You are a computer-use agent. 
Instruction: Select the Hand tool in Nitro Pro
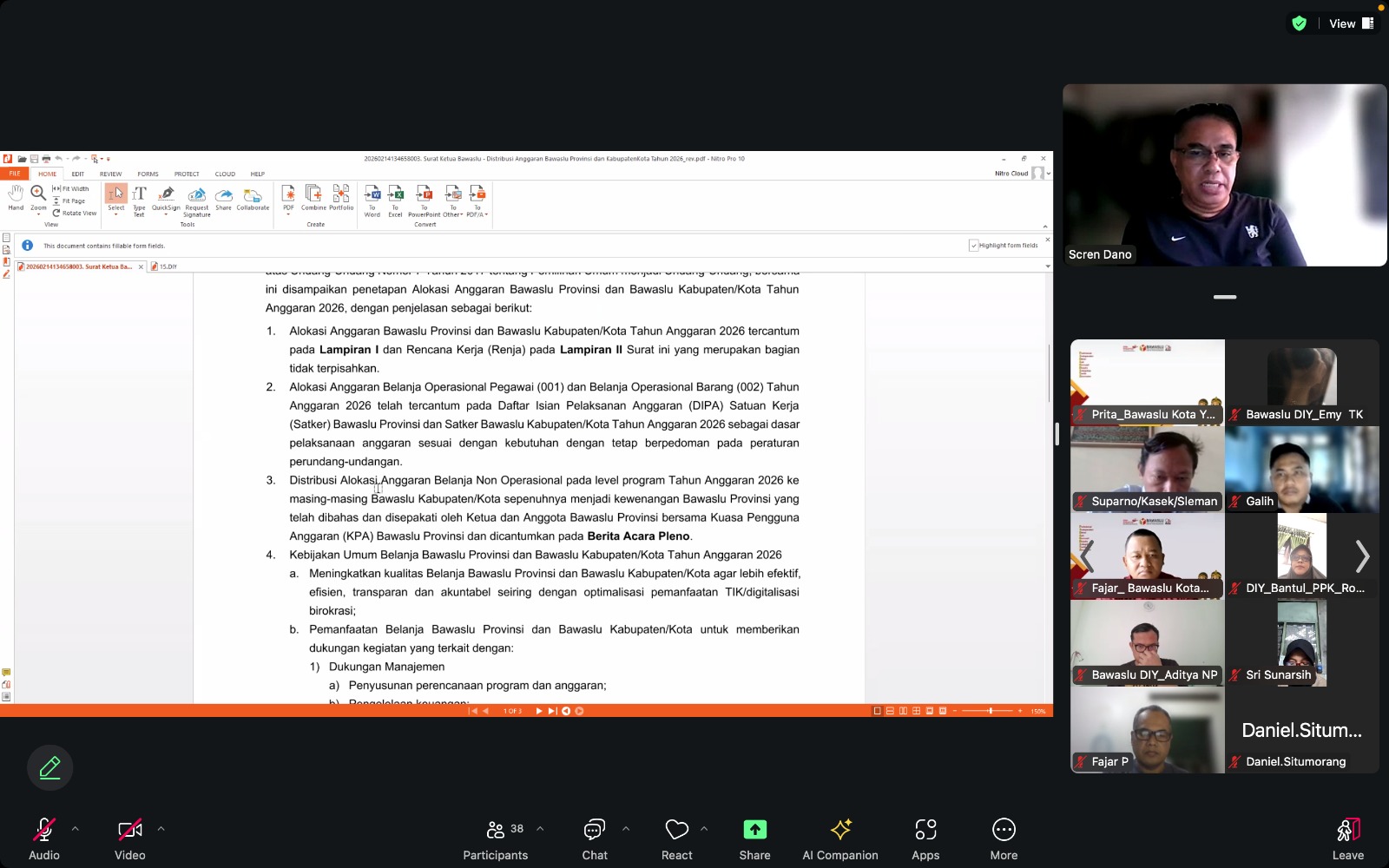16,198
